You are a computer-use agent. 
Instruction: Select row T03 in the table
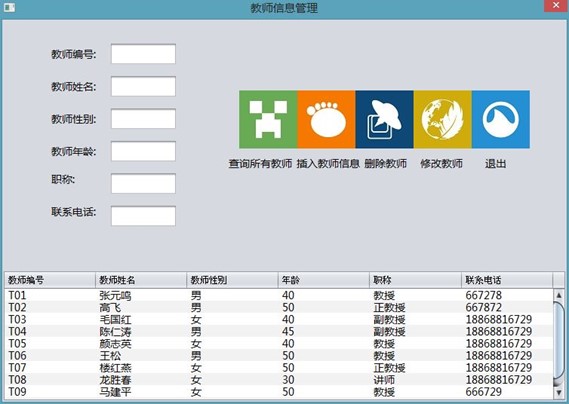279,319
